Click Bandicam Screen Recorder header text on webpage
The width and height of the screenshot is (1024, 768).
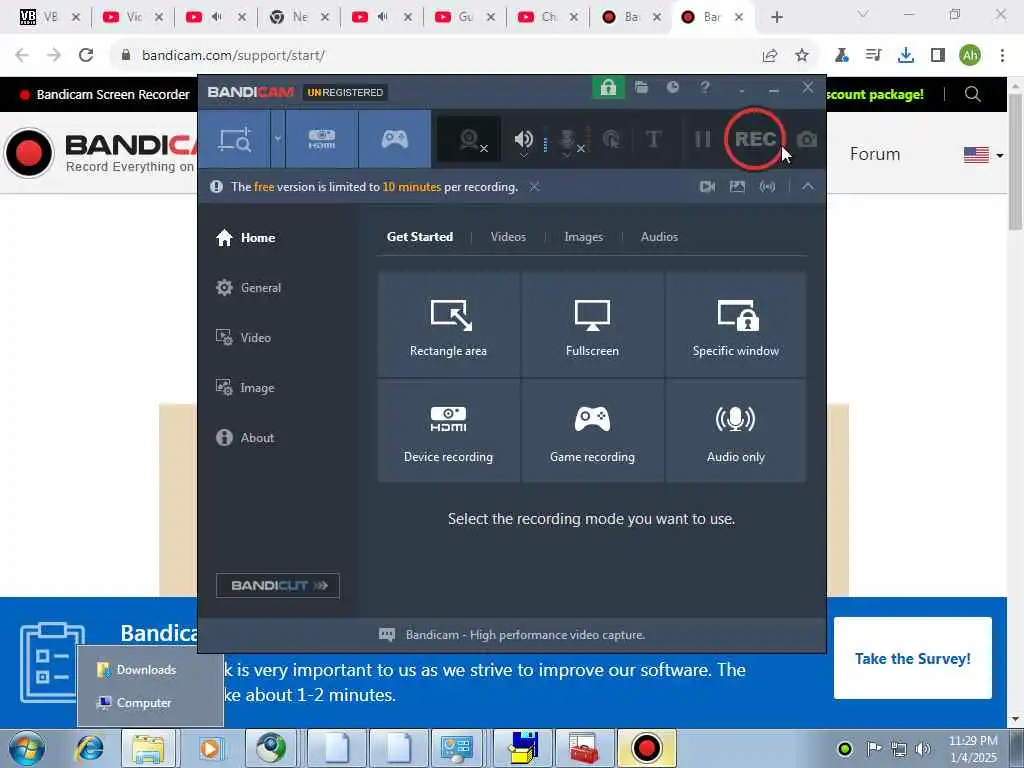coord(113,95)
